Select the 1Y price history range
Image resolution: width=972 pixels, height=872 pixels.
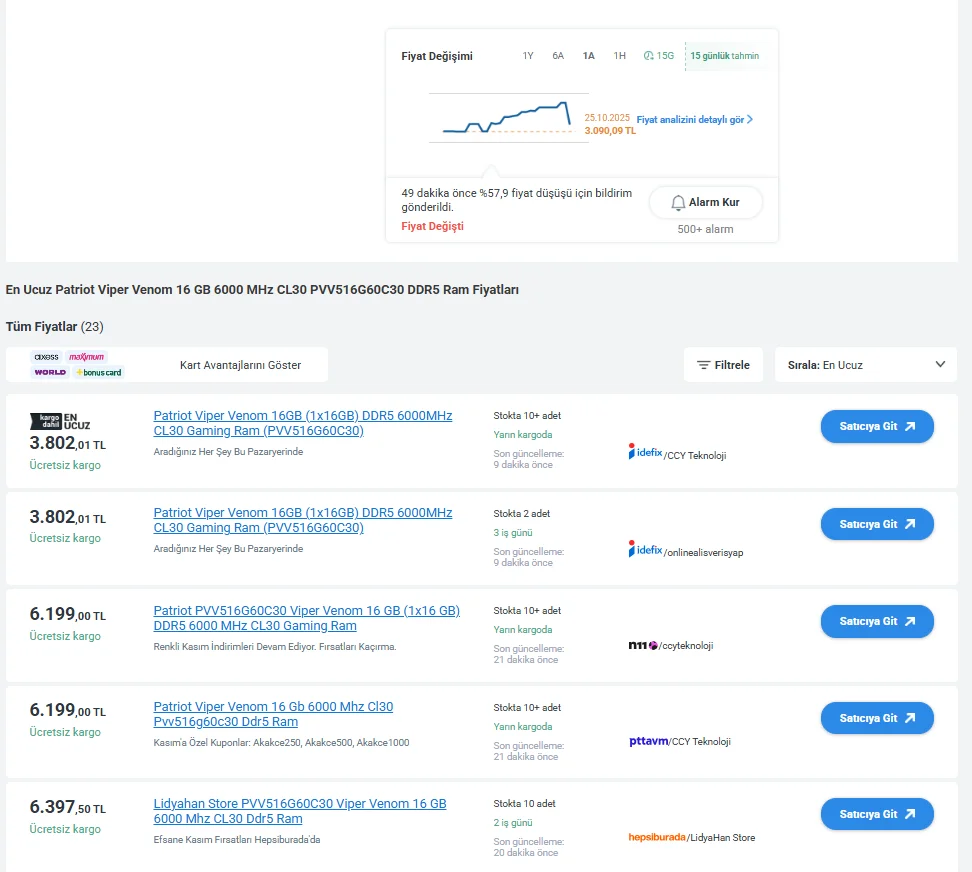[x=528, y=56]
